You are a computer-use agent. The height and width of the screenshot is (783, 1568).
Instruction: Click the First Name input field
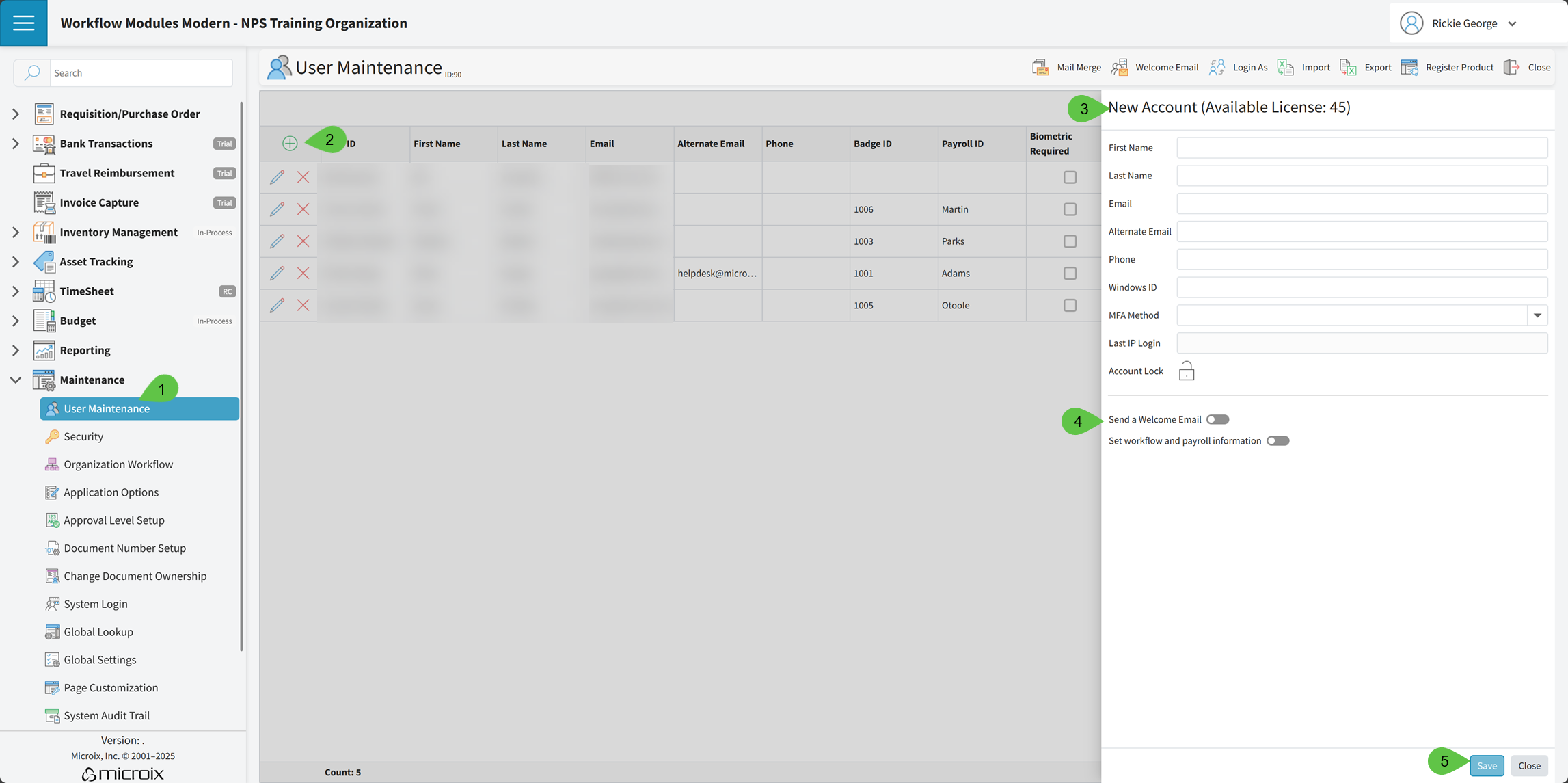[1362, 148]
